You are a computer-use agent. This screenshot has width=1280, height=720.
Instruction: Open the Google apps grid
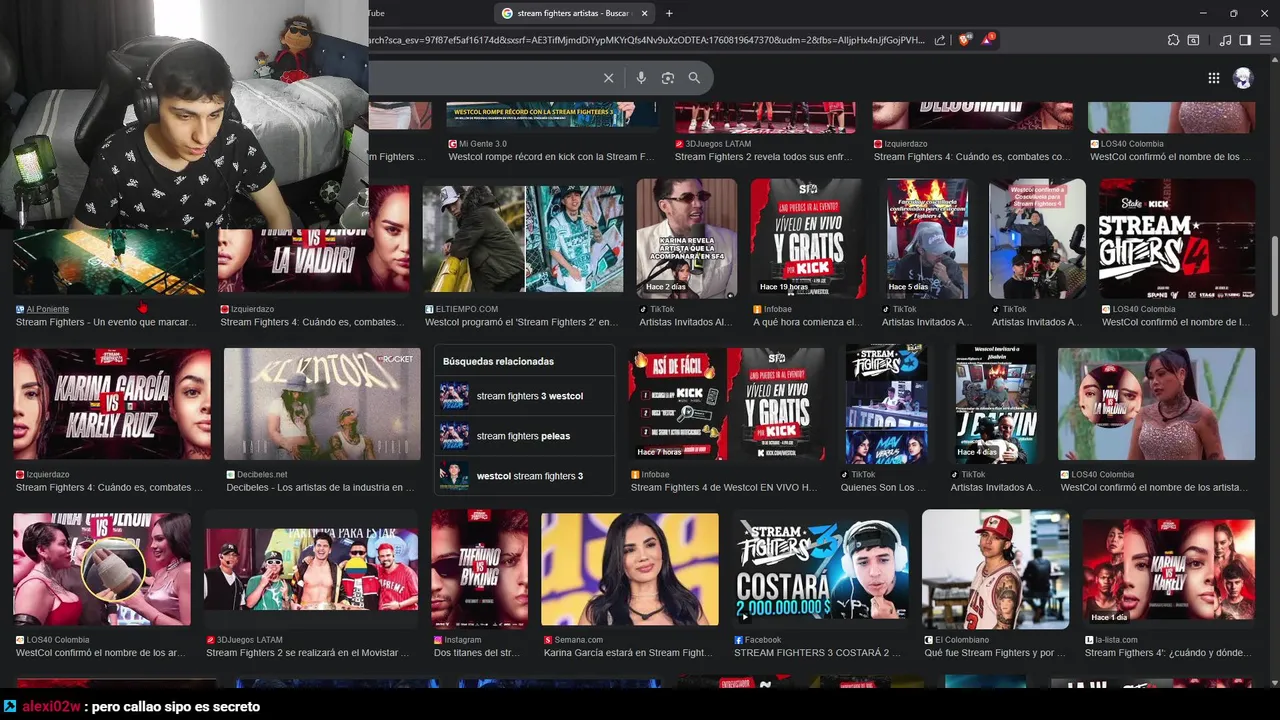tap(1214, 78)
